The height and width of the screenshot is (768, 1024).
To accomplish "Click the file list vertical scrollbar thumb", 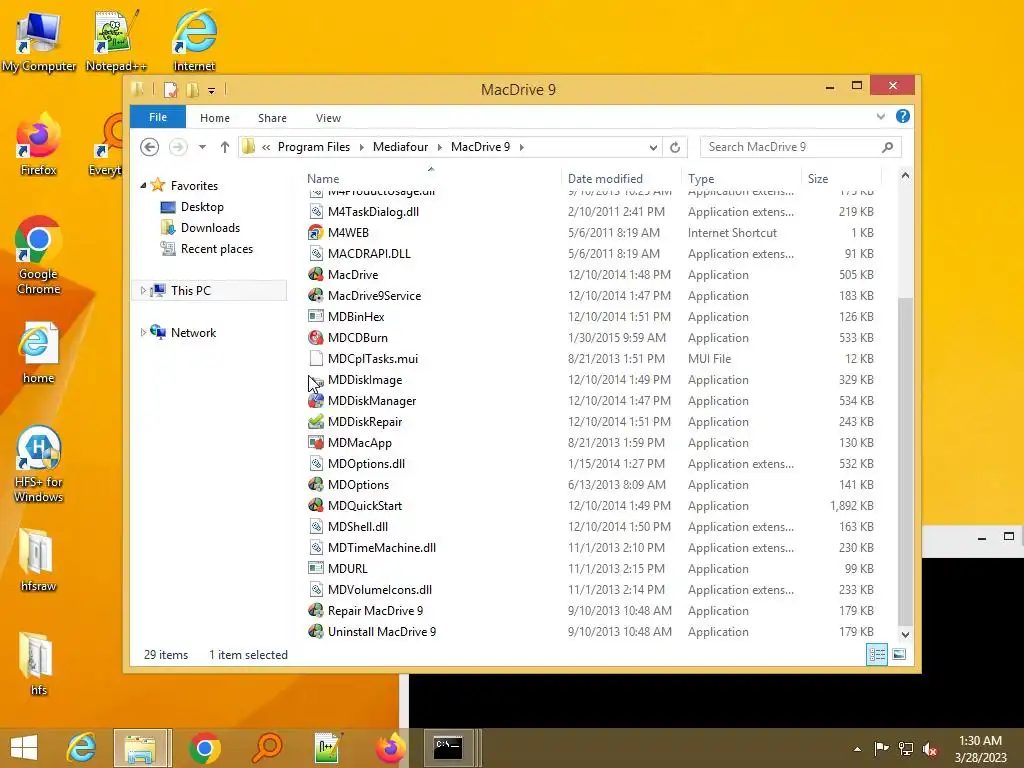I will 905,462.
